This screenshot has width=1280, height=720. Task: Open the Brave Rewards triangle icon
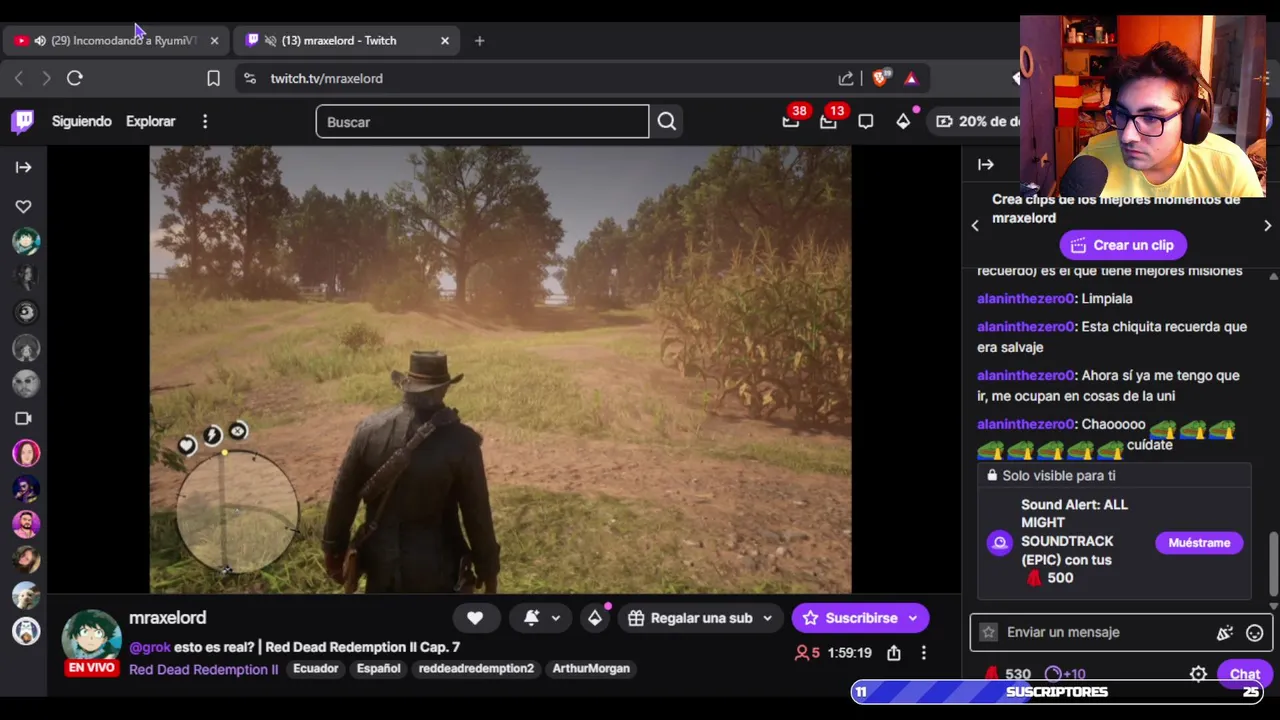coord(911,78)
